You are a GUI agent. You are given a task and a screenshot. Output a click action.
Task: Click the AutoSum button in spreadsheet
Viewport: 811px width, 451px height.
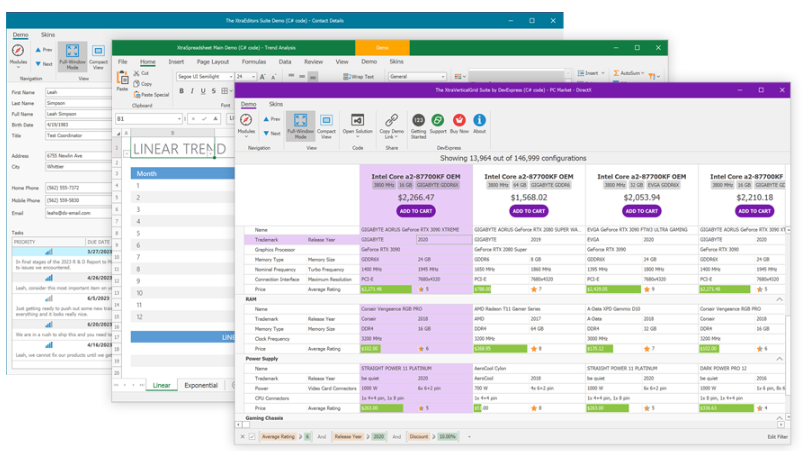click(x=628, y=73)
